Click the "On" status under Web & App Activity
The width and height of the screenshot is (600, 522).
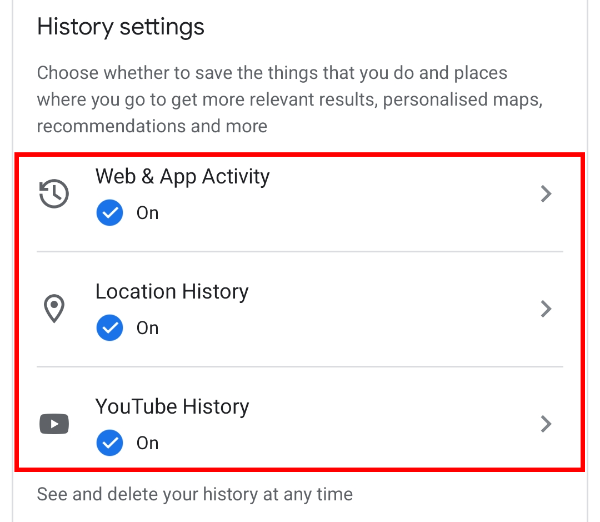[x=147, y=213]
